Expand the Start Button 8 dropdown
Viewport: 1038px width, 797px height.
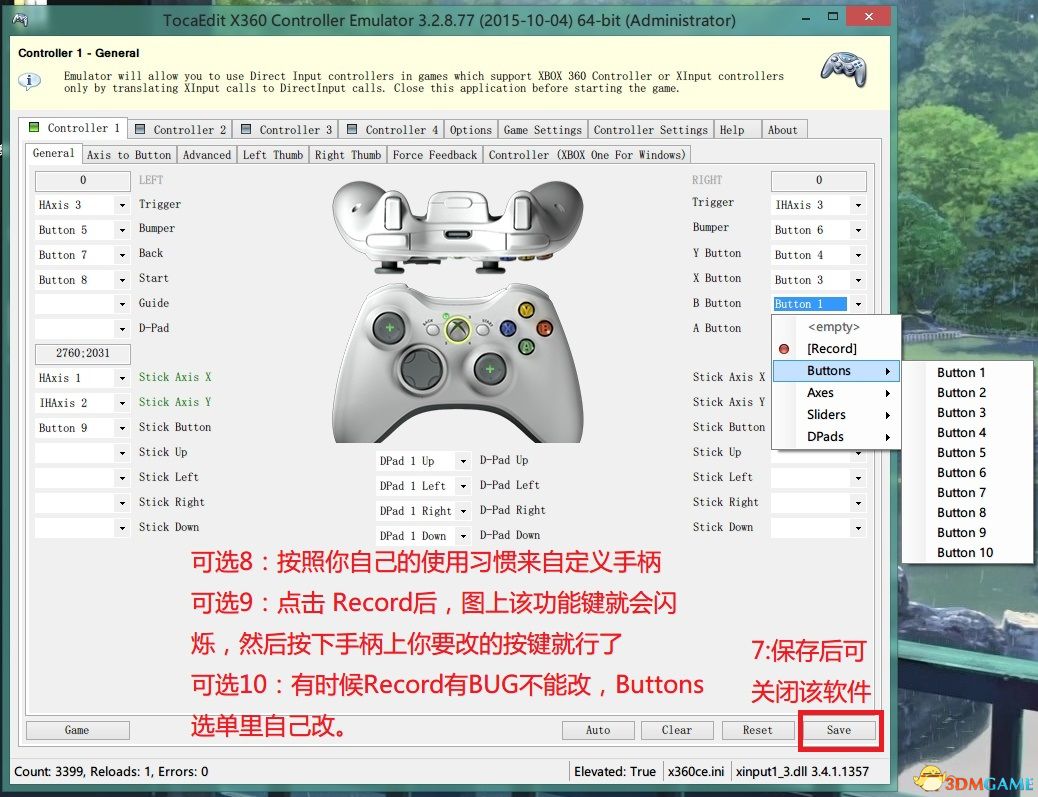122,280
